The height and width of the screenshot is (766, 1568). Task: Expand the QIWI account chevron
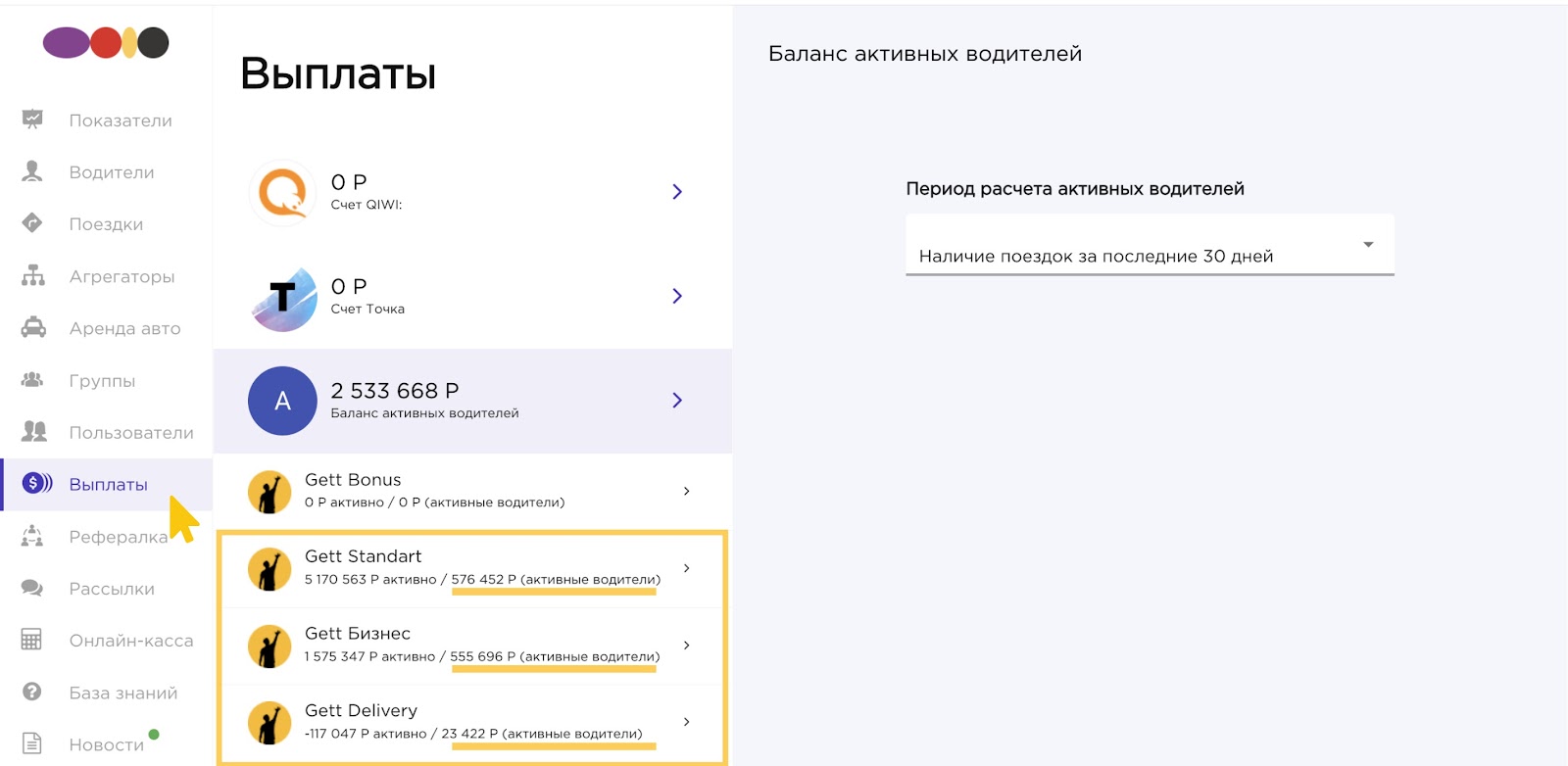(677, 192)
